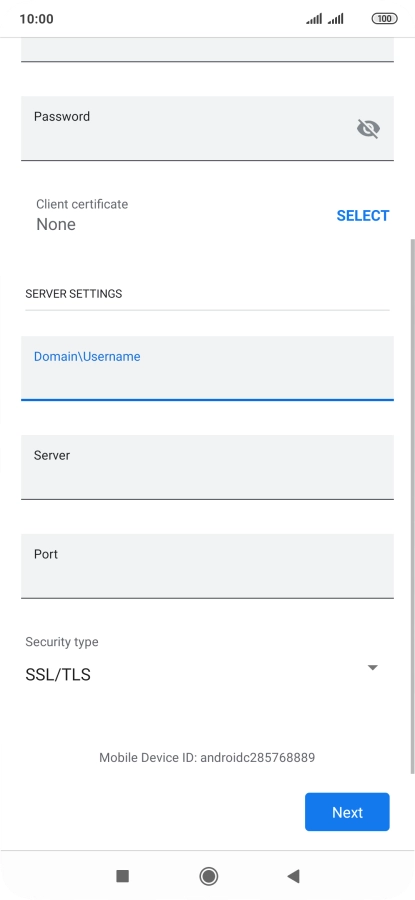415x900 pixels.
Task: Tap the Client certificate None value
Action: click(x=56, y=224)
